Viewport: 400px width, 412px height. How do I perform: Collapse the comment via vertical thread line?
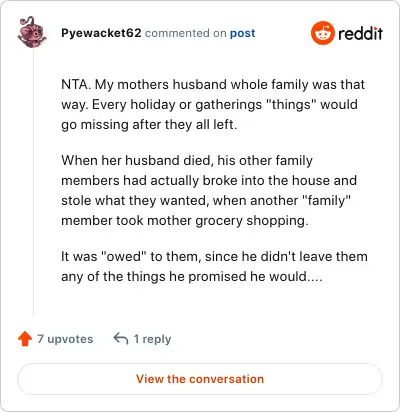click(x=33, y=183)
